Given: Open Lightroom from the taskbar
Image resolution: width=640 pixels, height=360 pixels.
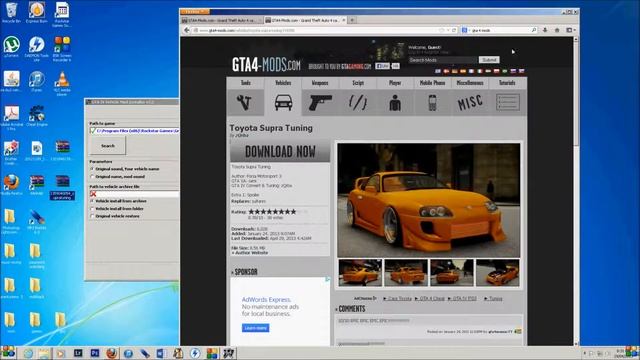Looking at the screenshot, I should tap(78, 353).
